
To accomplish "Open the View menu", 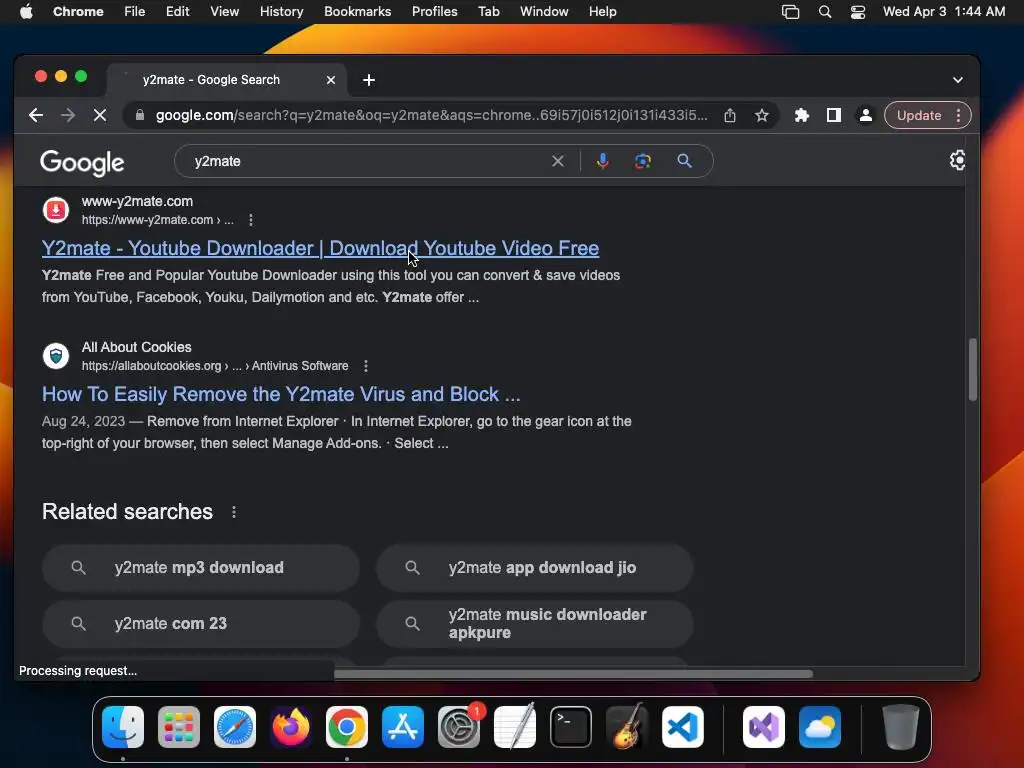I will point(224,12).
